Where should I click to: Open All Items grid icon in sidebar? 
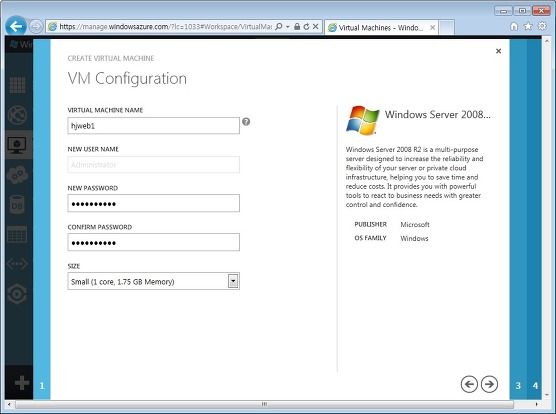pyautogui.click(x=17, y=85)
